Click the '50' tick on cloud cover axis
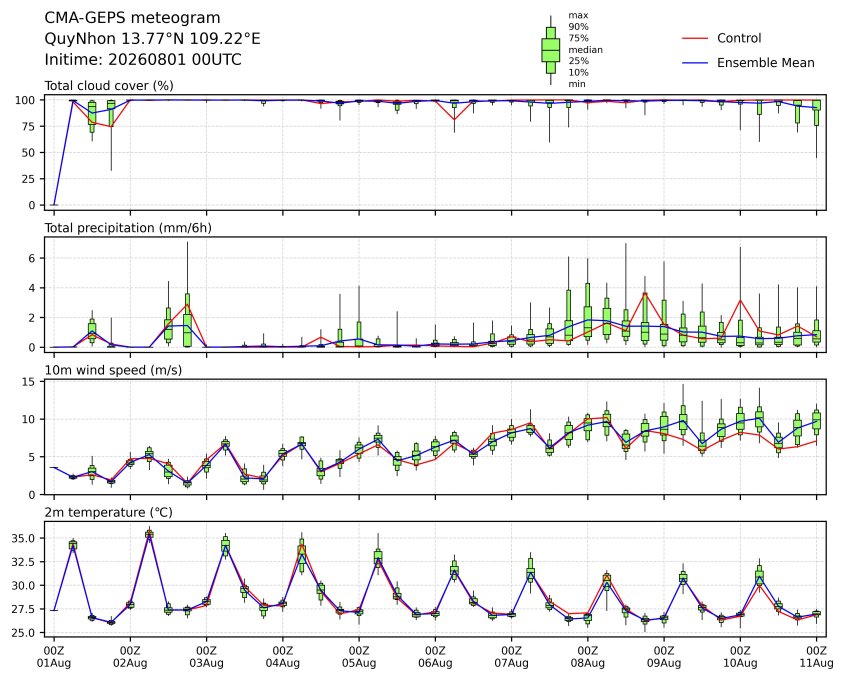The height and width of the screenshot is (680, 845). tap(28, 152)
